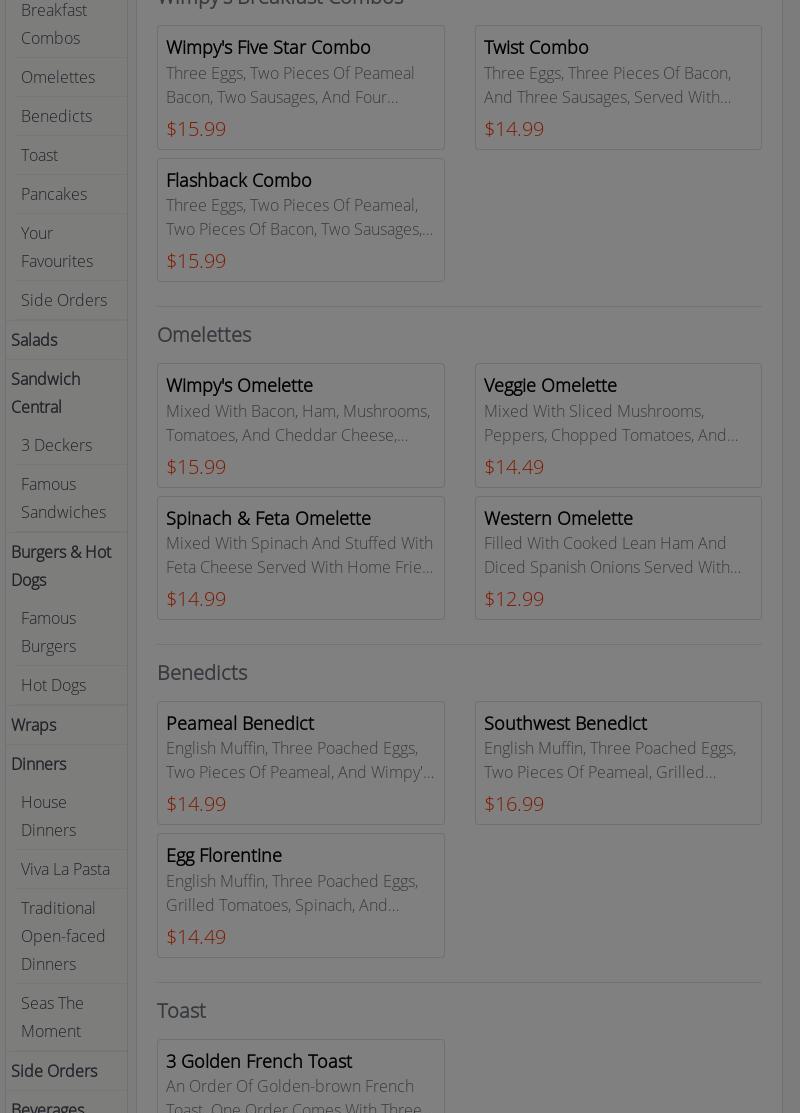Jump to Burgers & Hot Dogs category

(x=61, y=566)
